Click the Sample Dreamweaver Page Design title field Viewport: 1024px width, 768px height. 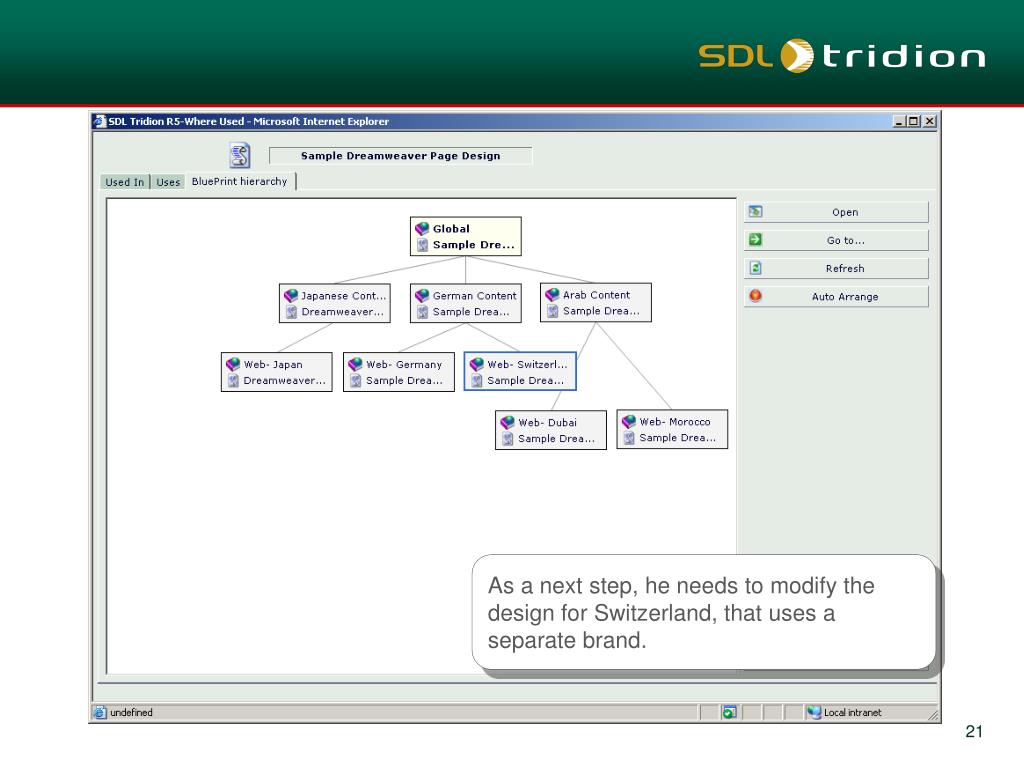[400, 155]
